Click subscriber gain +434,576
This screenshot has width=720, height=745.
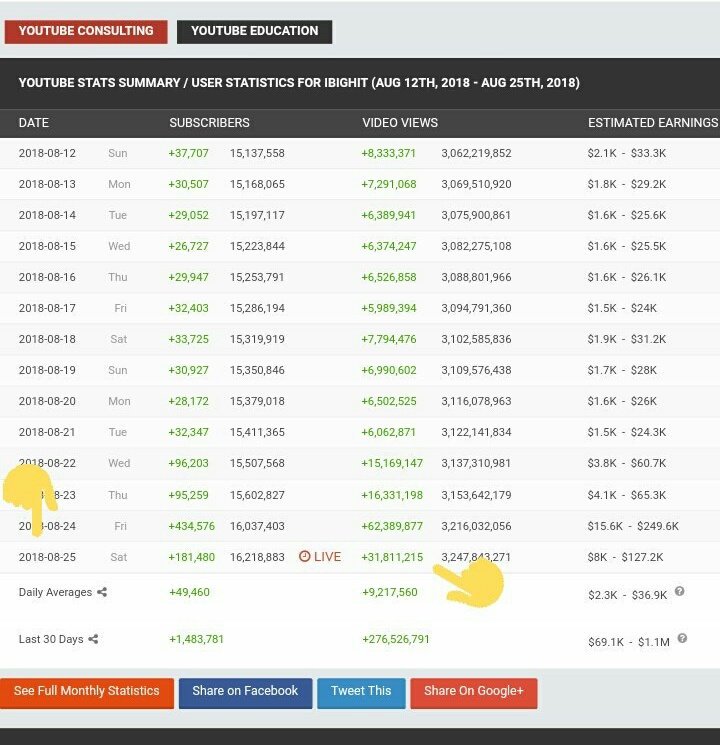click(x=192, y=526)
